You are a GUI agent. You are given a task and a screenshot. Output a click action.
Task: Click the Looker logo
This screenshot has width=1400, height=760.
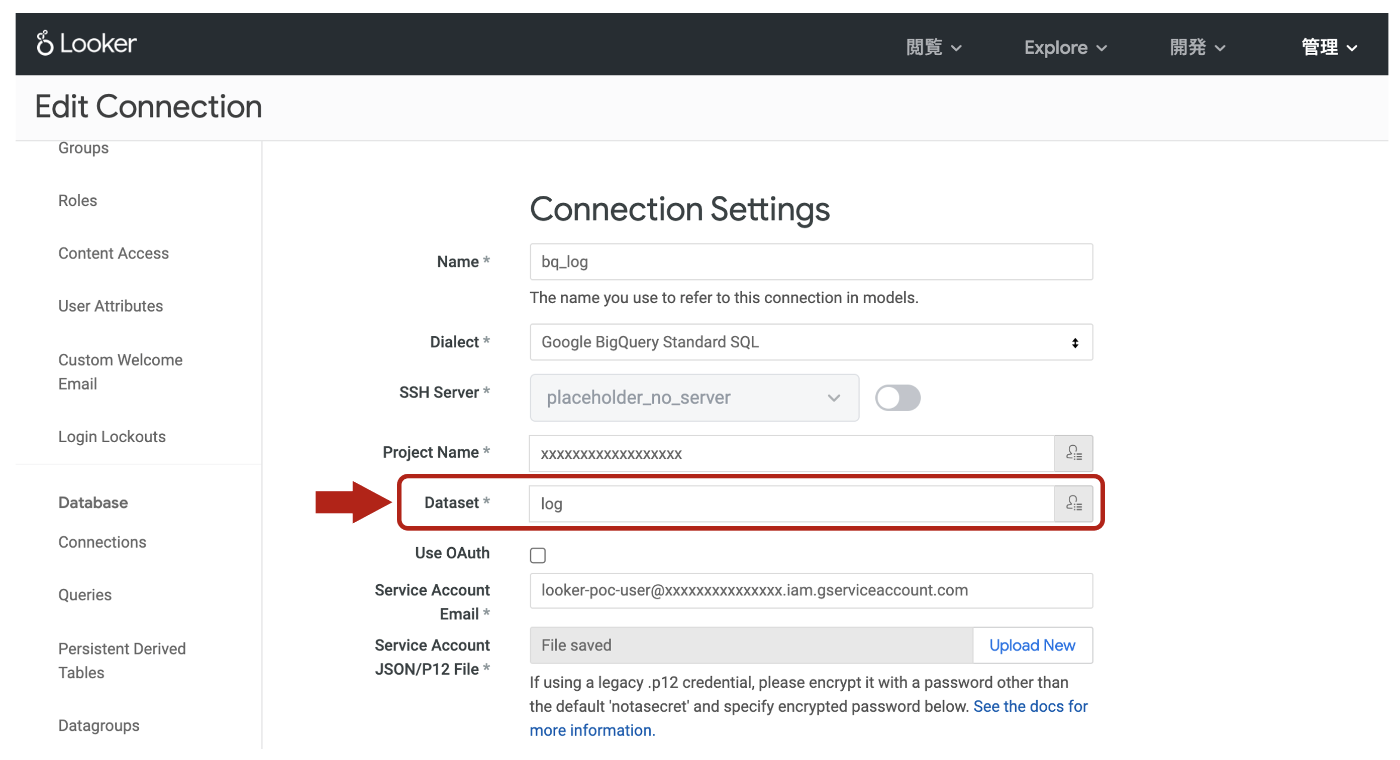pos(86,44)
